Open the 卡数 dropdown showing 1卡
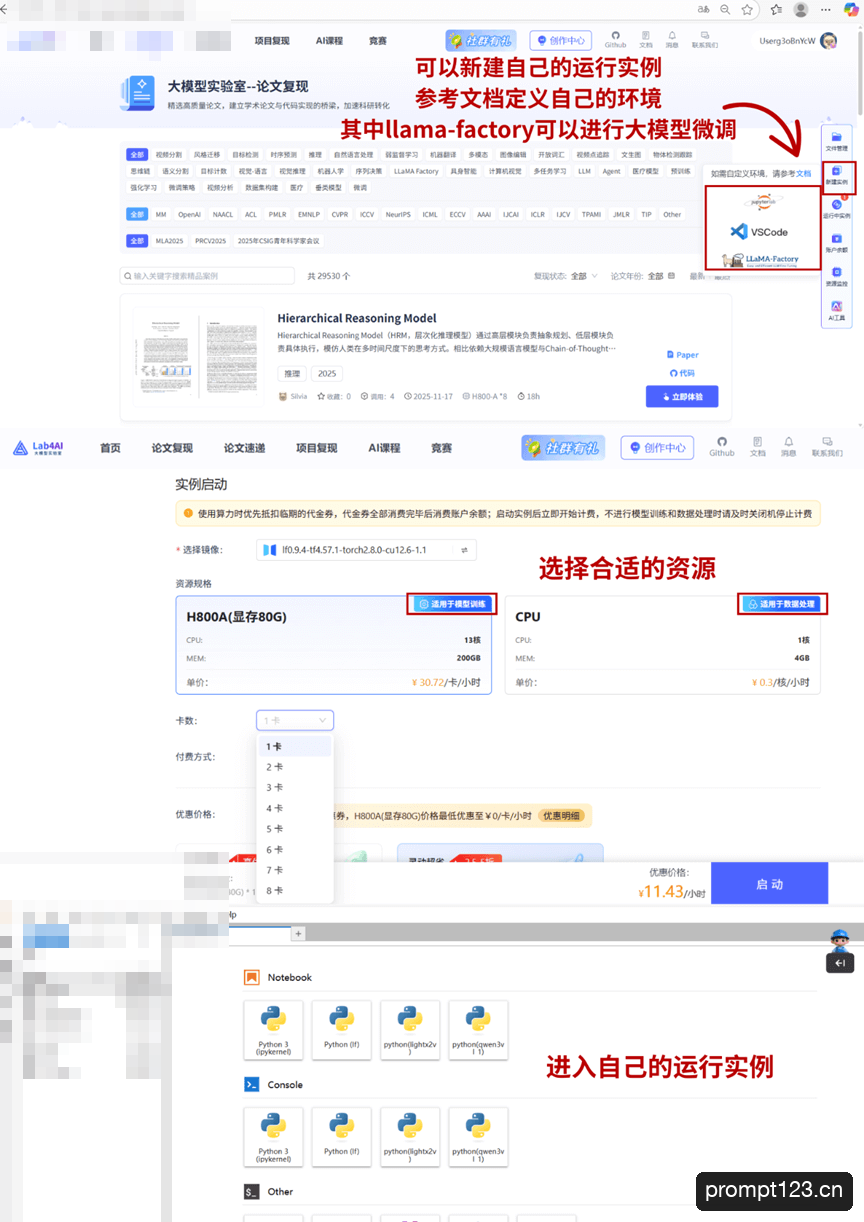Viewport: 864px width, 1222px height. click(294, 720)
